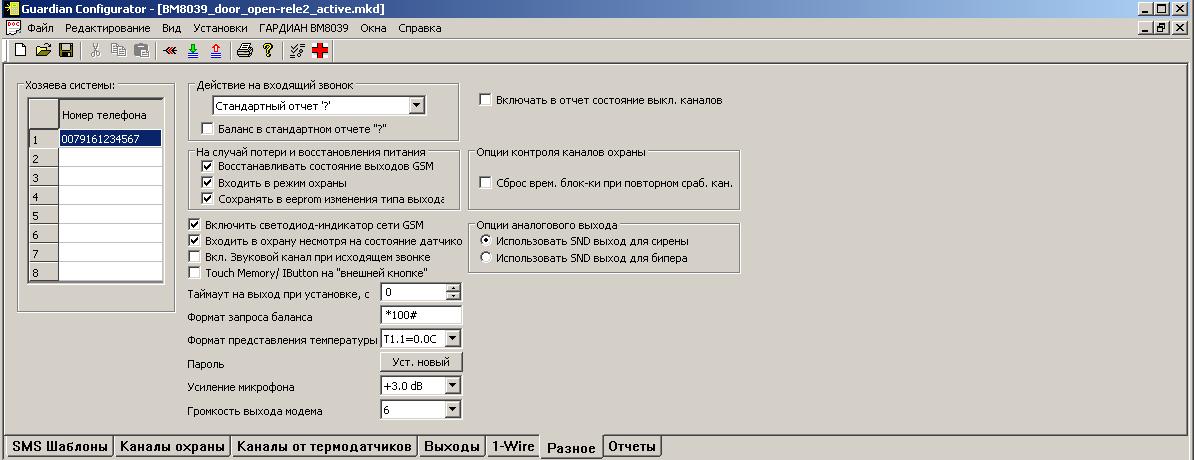This screenshot has height=460, width=1194.
Task: Click the green download arrow icon
Action: tap(193, 50)
